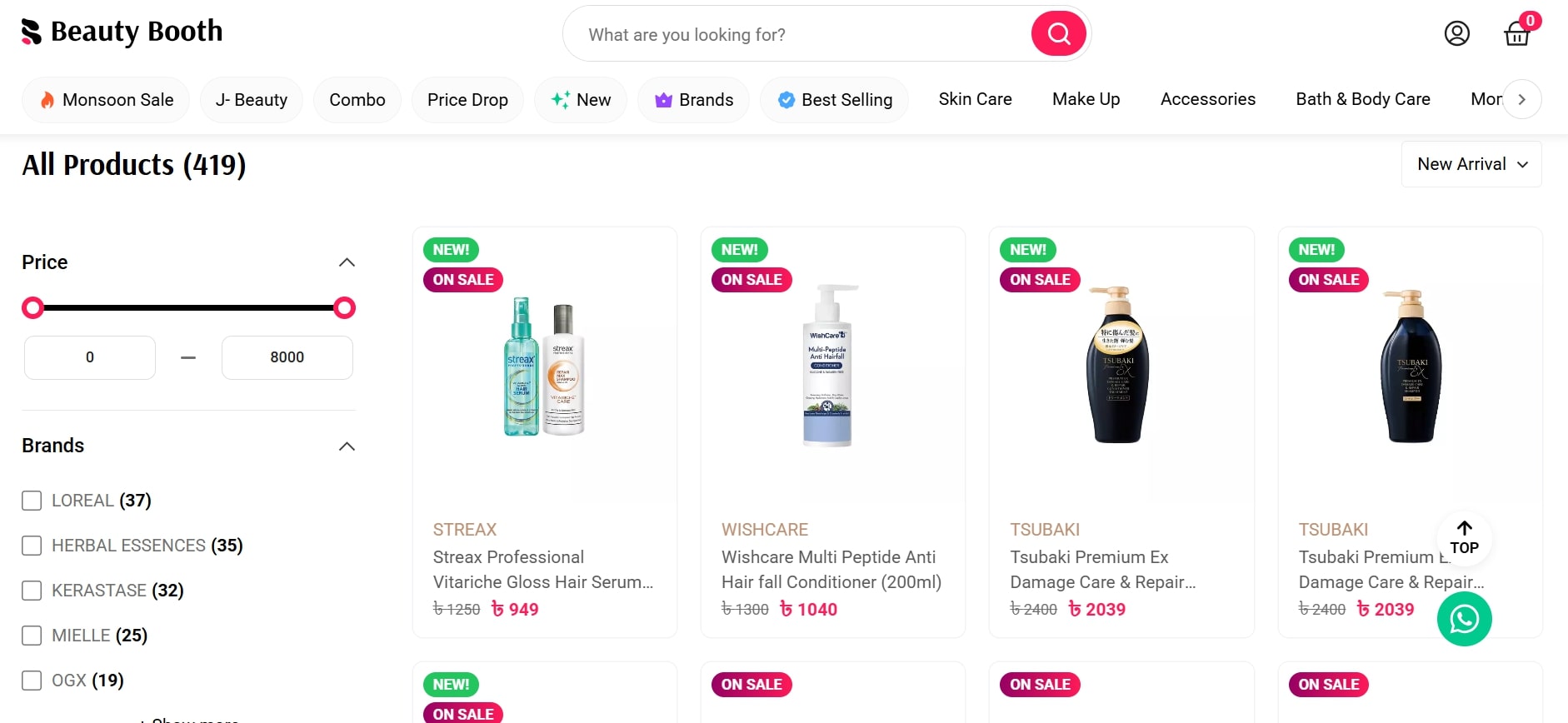Go to the Skin Care menu
This screenshot has width=1568, height=723.
coord(975,99)
